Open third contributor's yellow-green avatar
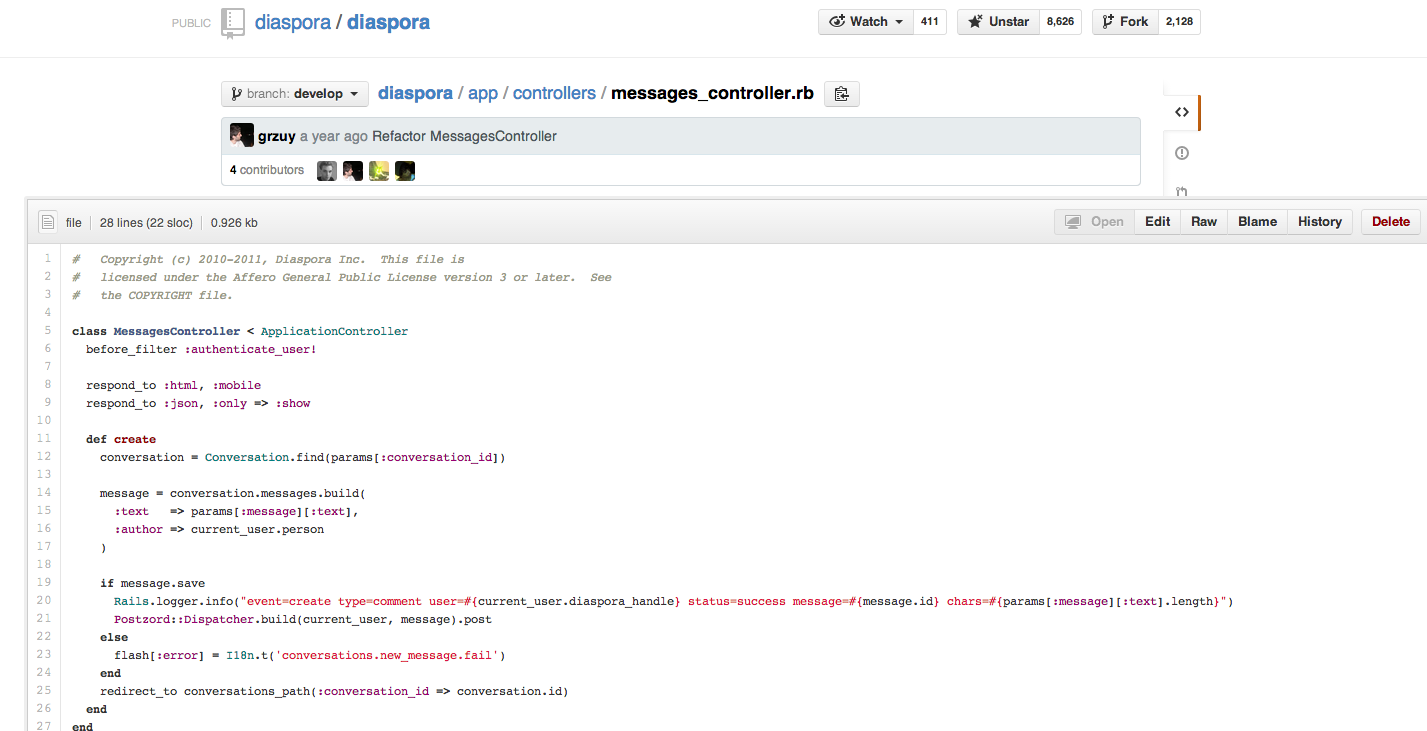1427x731 pixels. coord(379,171)
